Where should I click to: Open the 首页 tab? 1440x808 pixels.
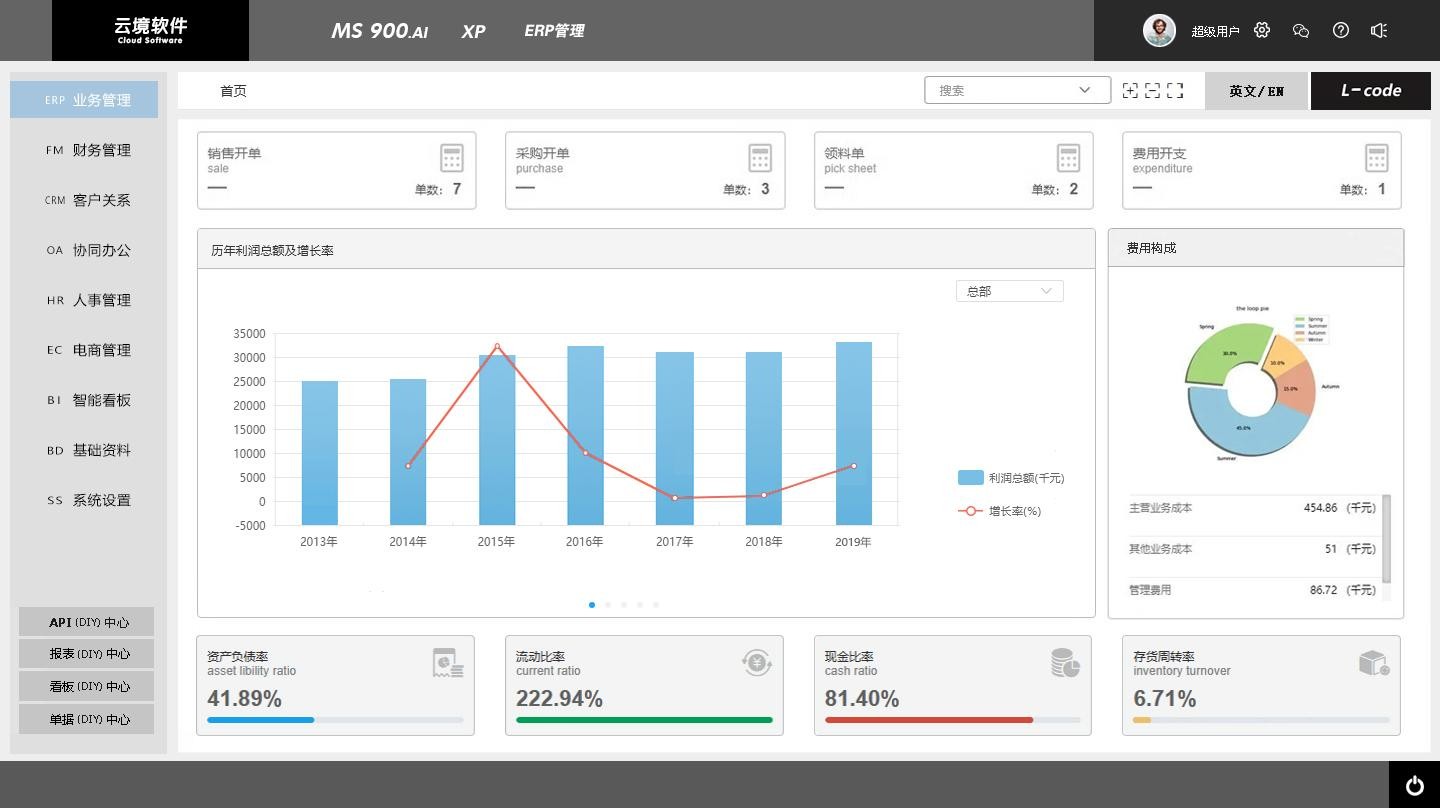pos(233,91)
